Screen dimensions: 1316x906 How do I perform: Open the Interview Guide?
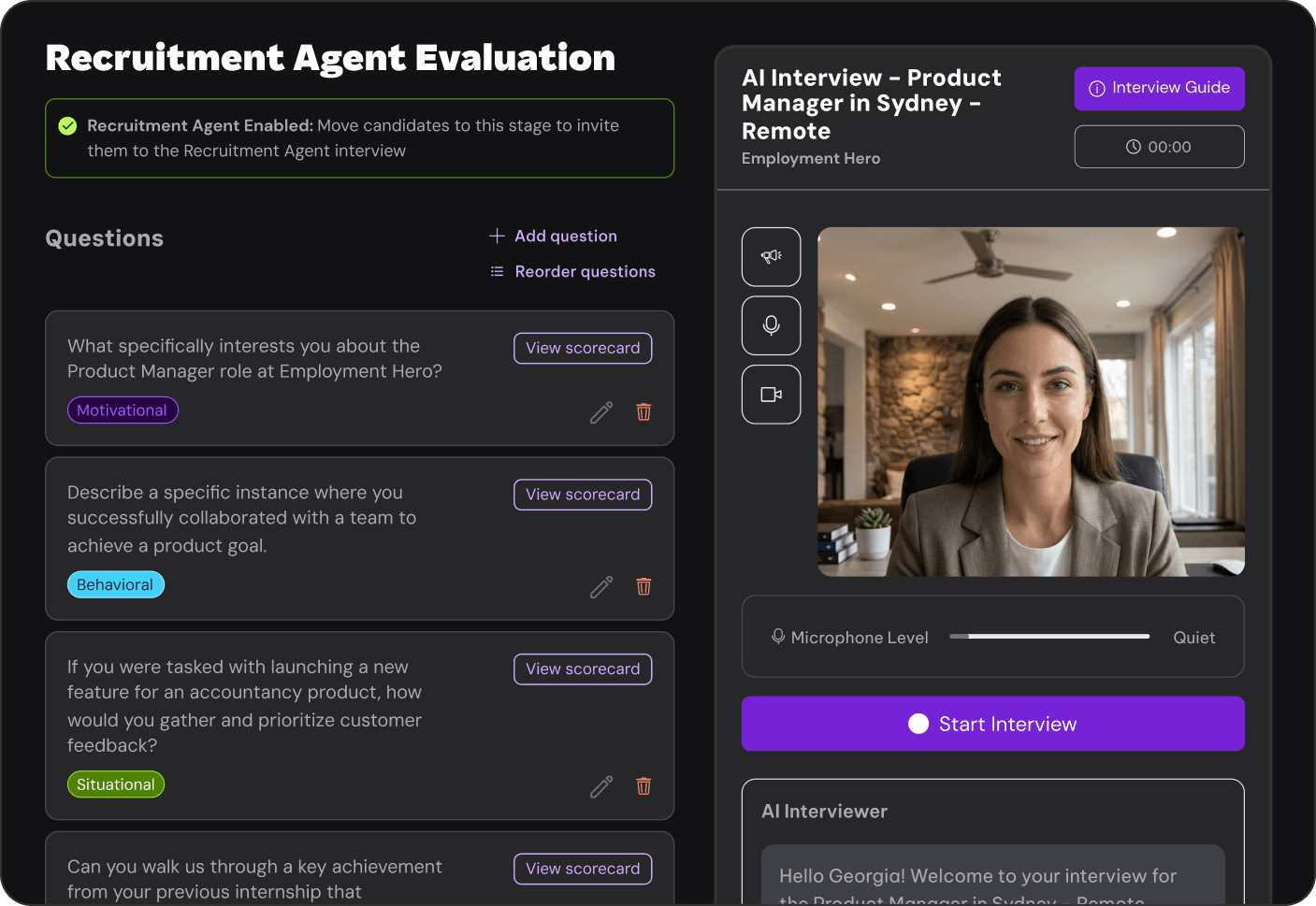pos(1159,88)
